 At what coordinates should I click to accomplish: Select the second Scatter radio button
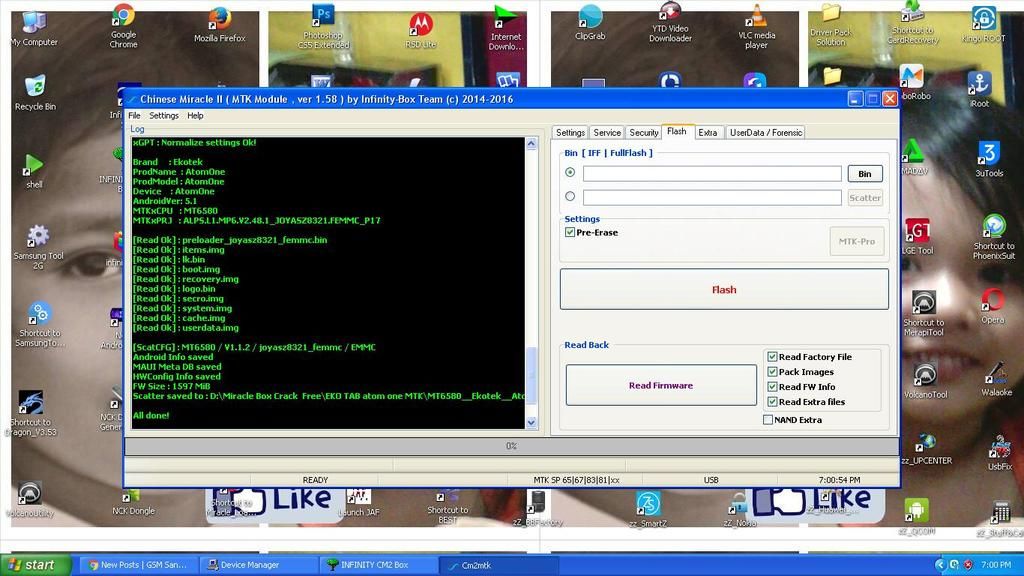570,197
